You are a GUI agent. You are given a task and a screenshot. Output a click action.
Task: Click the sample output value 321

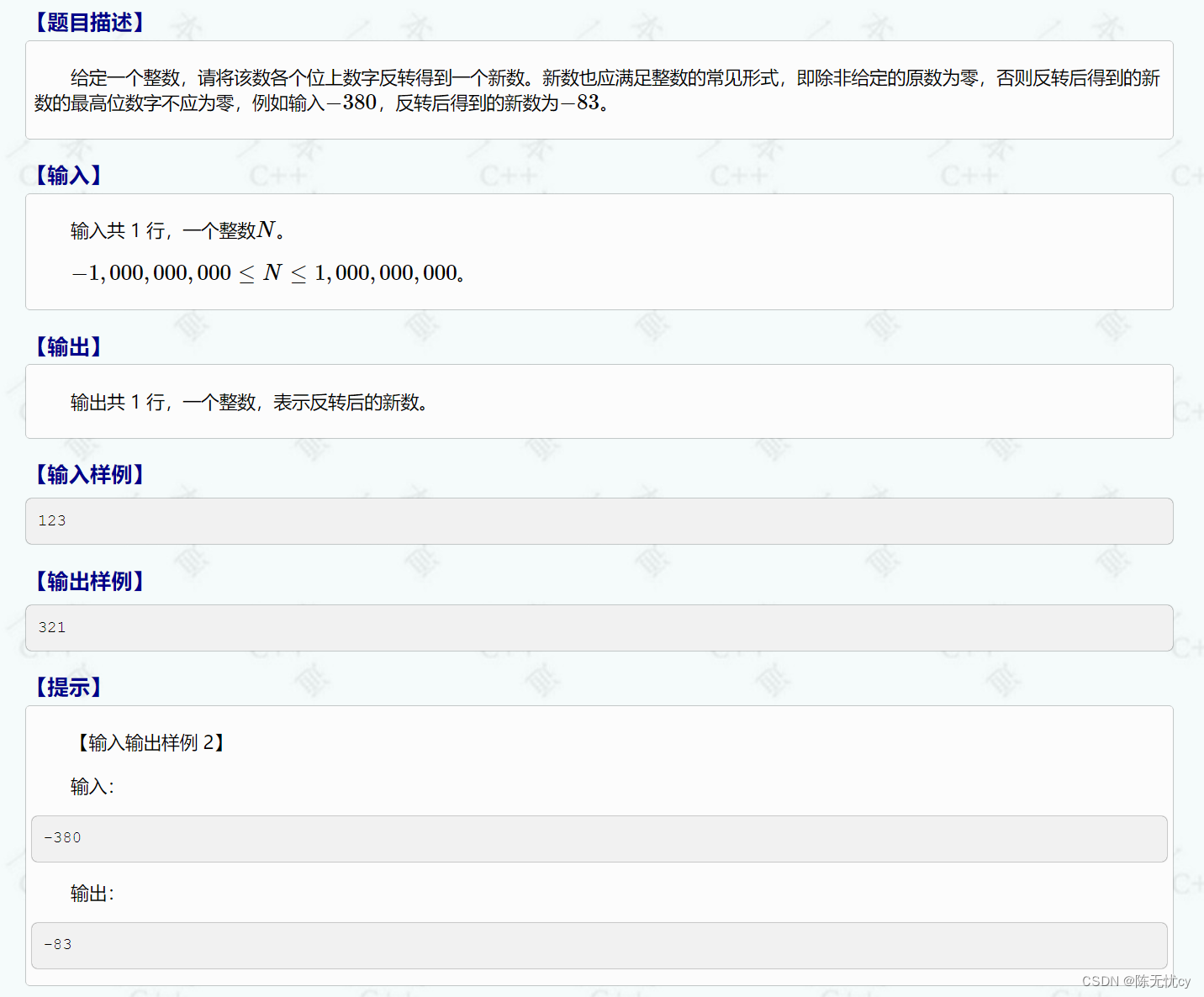[52, 627]
